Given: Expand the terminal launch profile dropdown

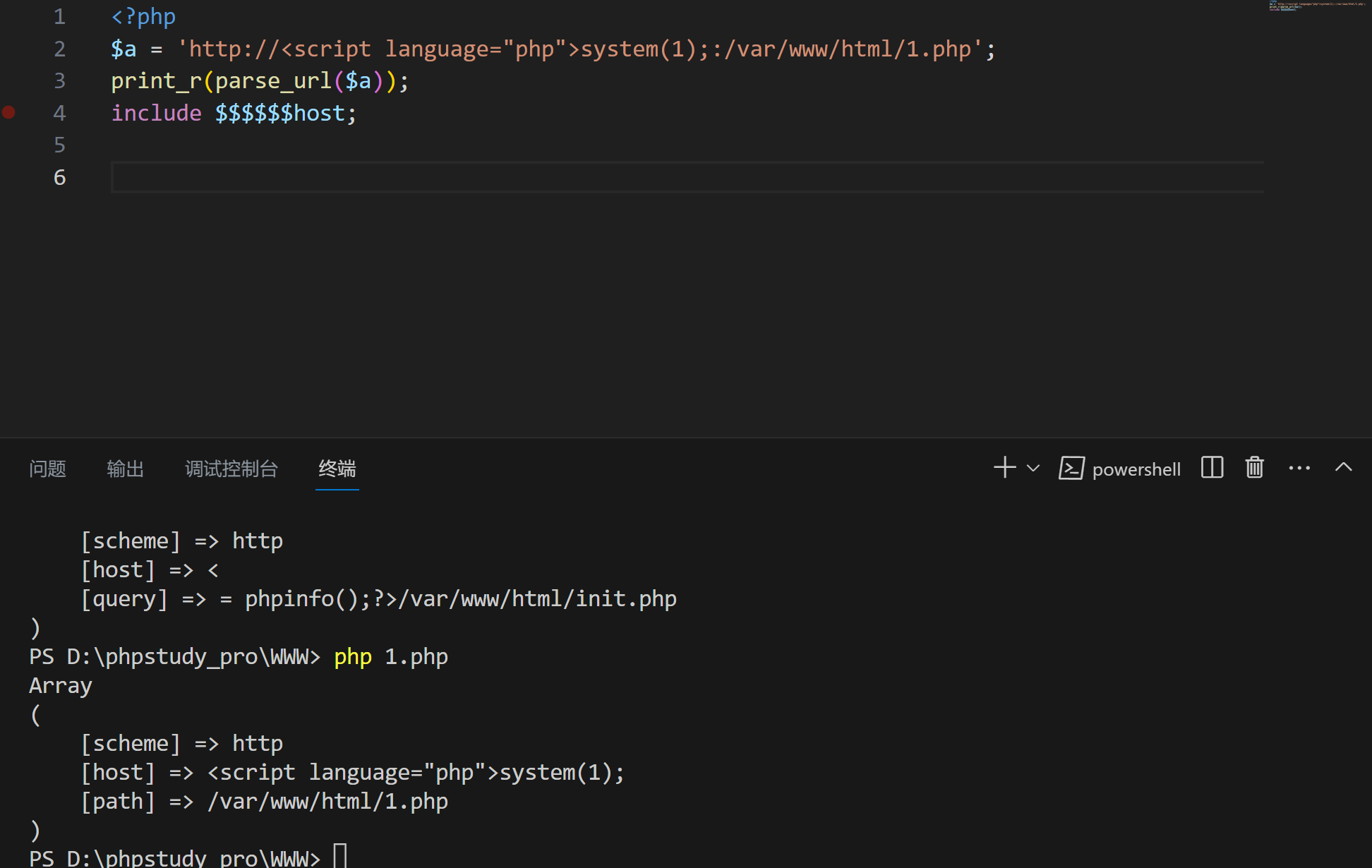Looking at the screenshot, I should point(1033,468).
